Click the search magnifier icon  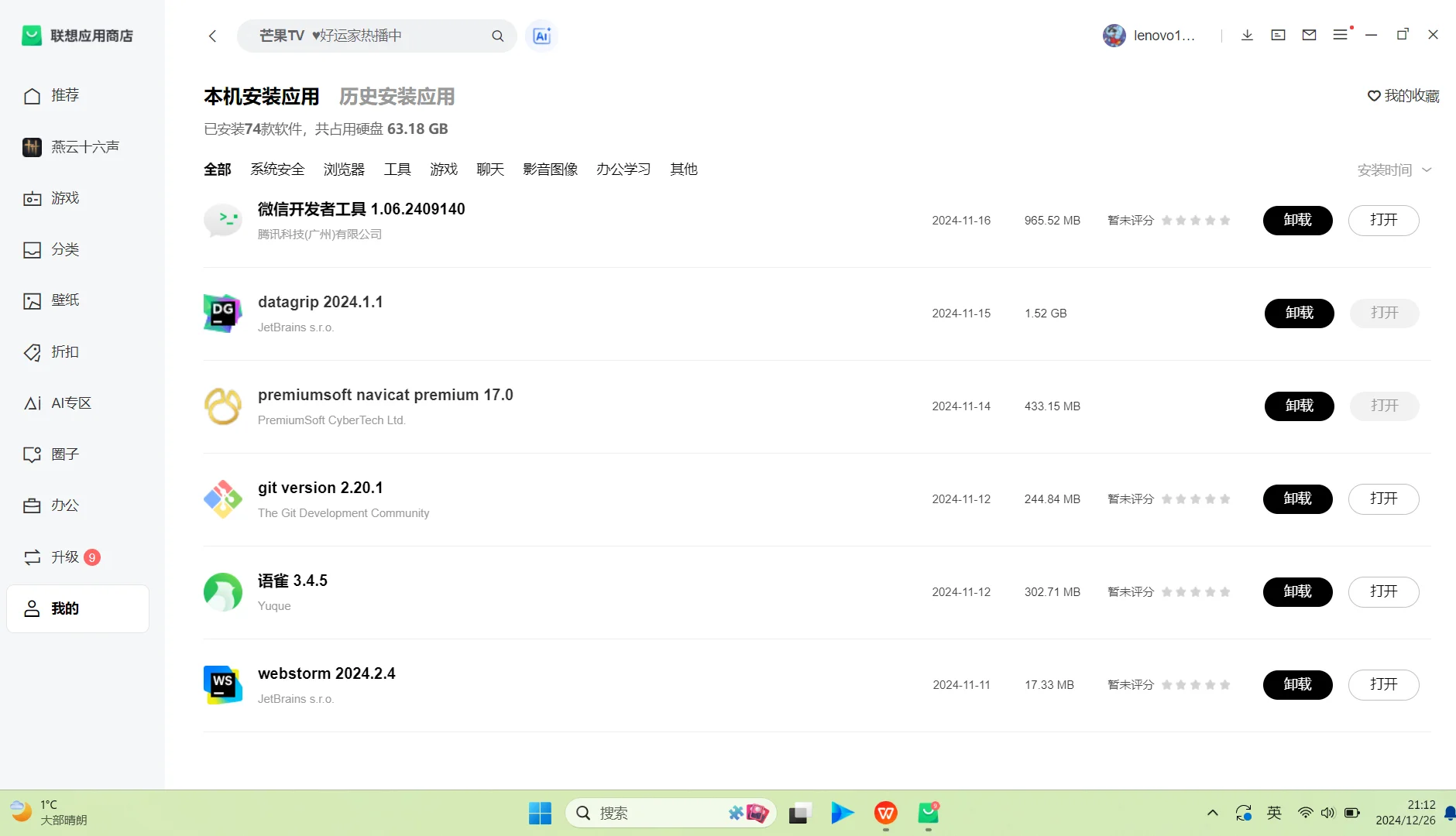497,36
